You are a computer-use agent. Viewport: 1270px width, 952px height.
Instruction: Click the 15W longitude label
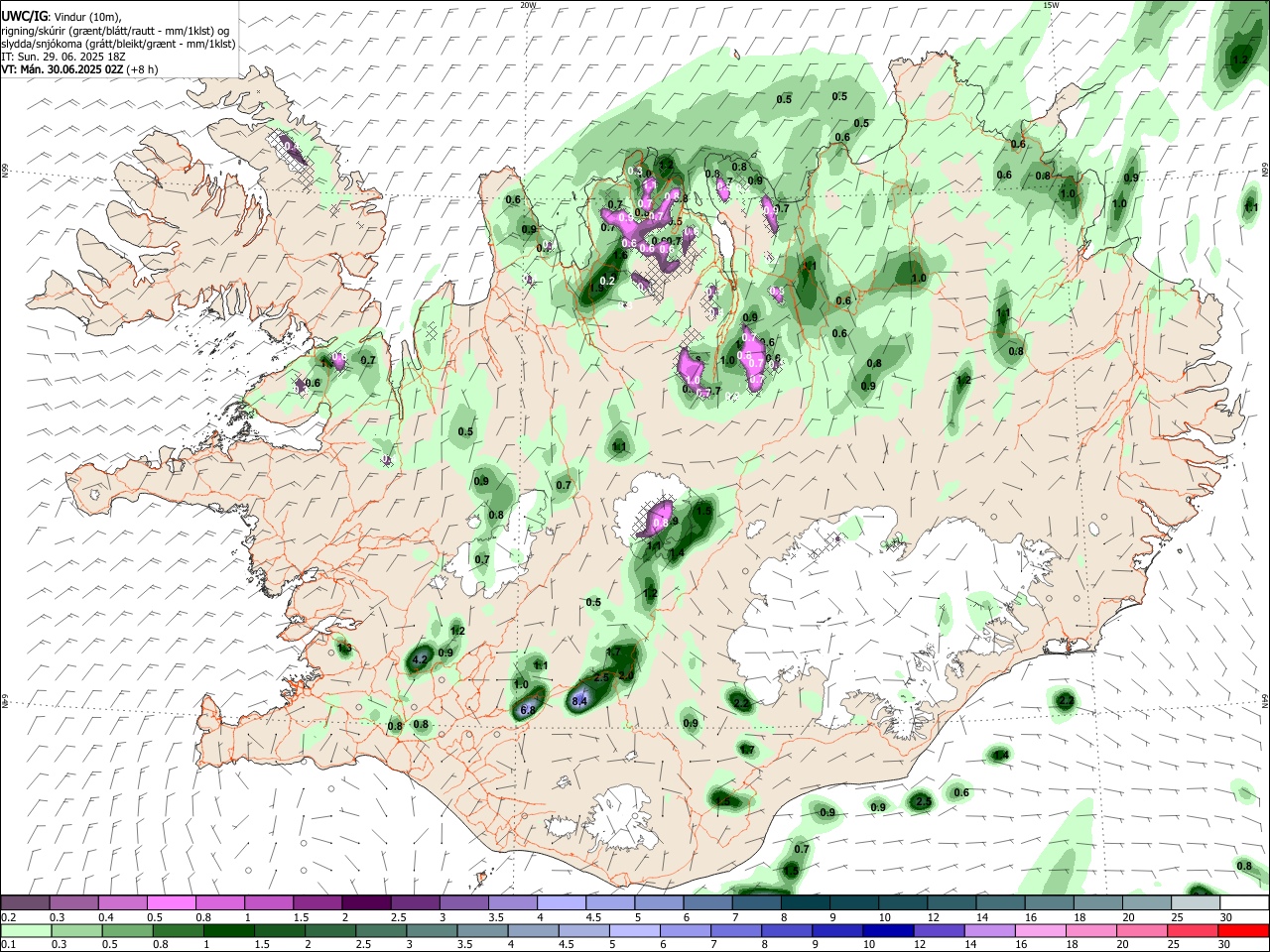[1052, 5]
